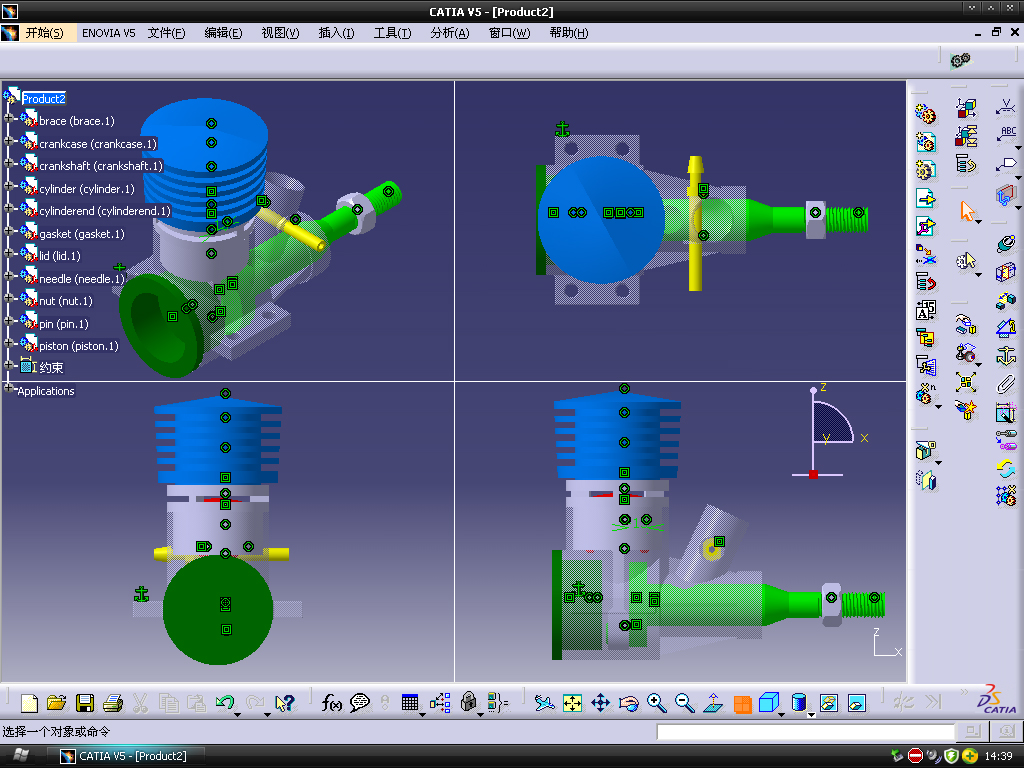Screen dimensions: 1024x768
Task: Click the Create Multi-View icon
Action: (x=742, y=704)
